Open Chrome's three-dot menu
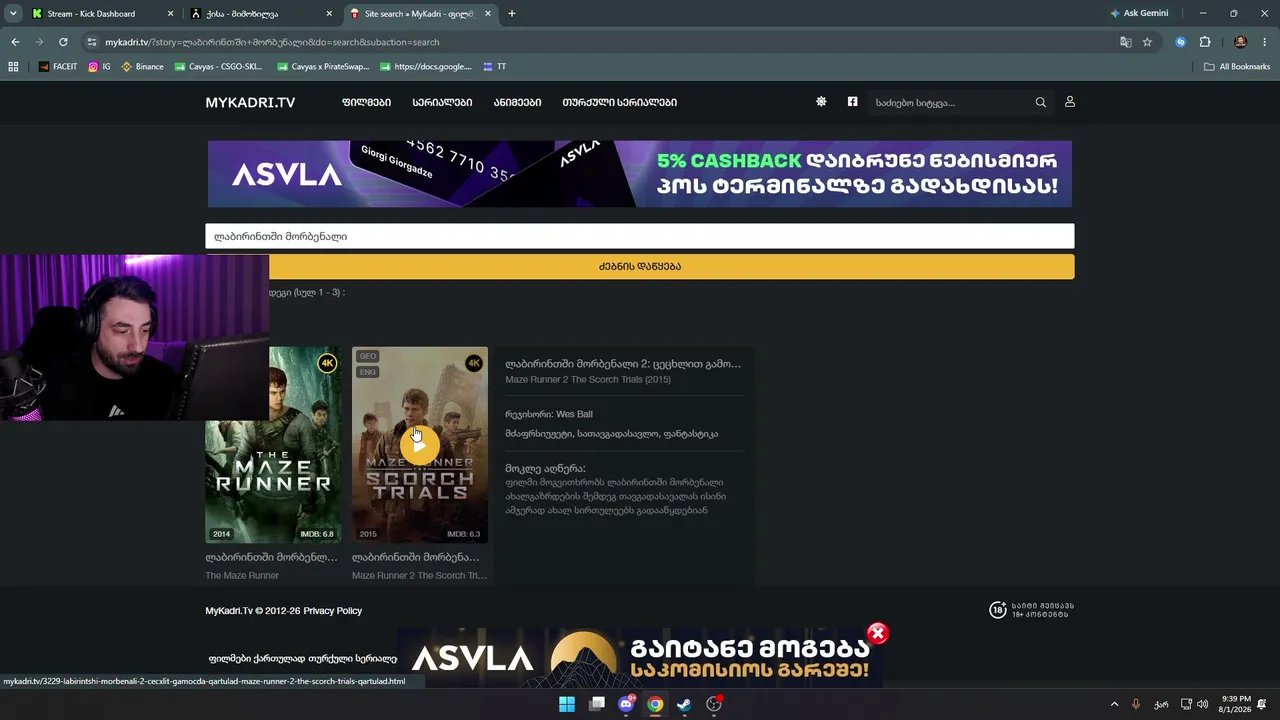Screen dimensions: 1280x720 tap(1265, 42)
